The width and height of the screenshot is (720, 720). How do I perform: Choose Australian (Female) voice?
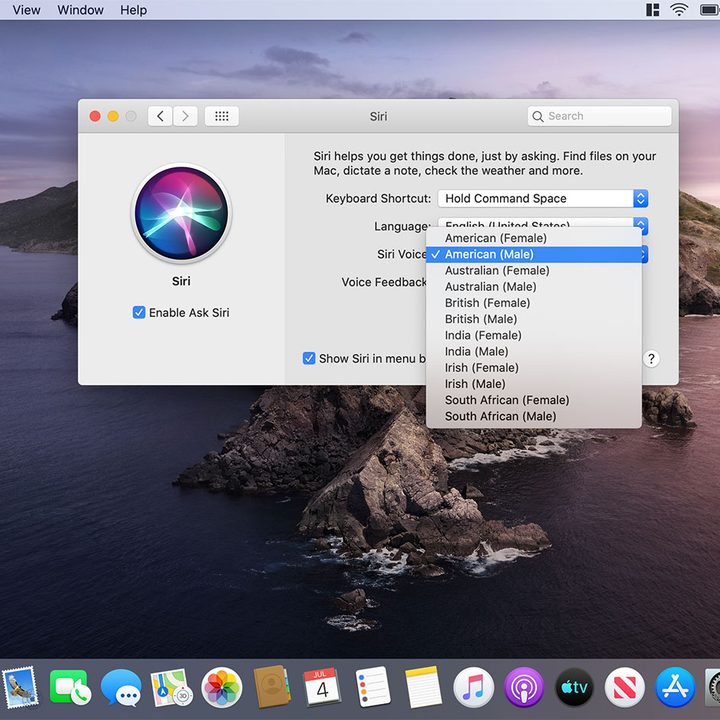(x=534, y=270)
